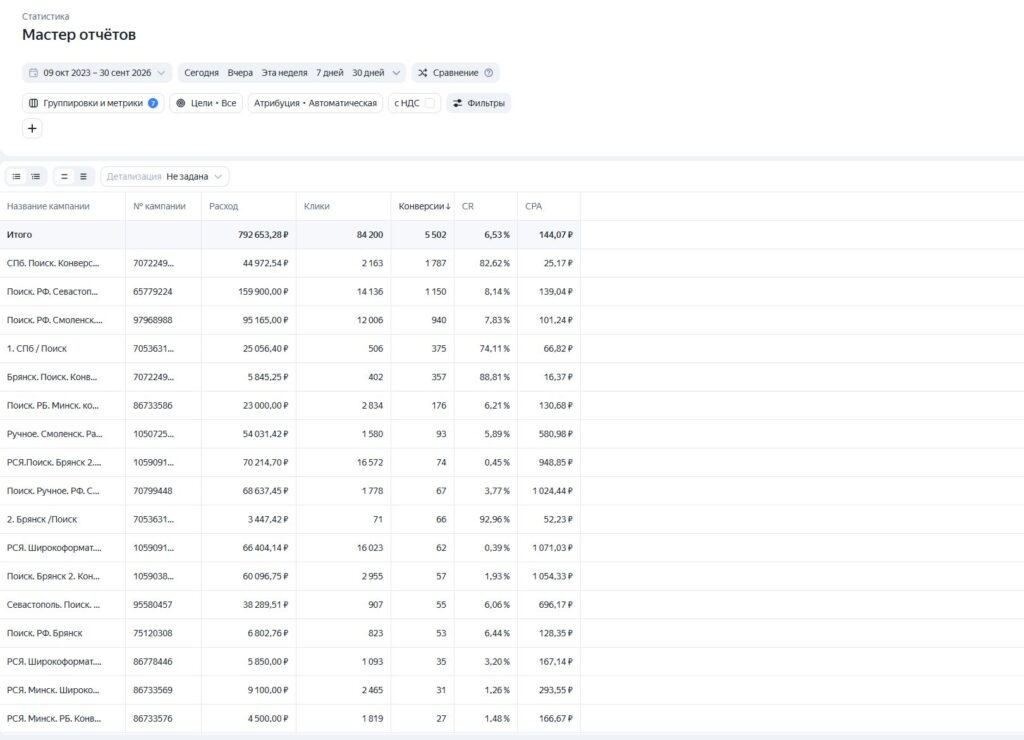This screenshot has height=740, width=1024.
Task: Select the Вчера period preset
Action: (240, 72)
